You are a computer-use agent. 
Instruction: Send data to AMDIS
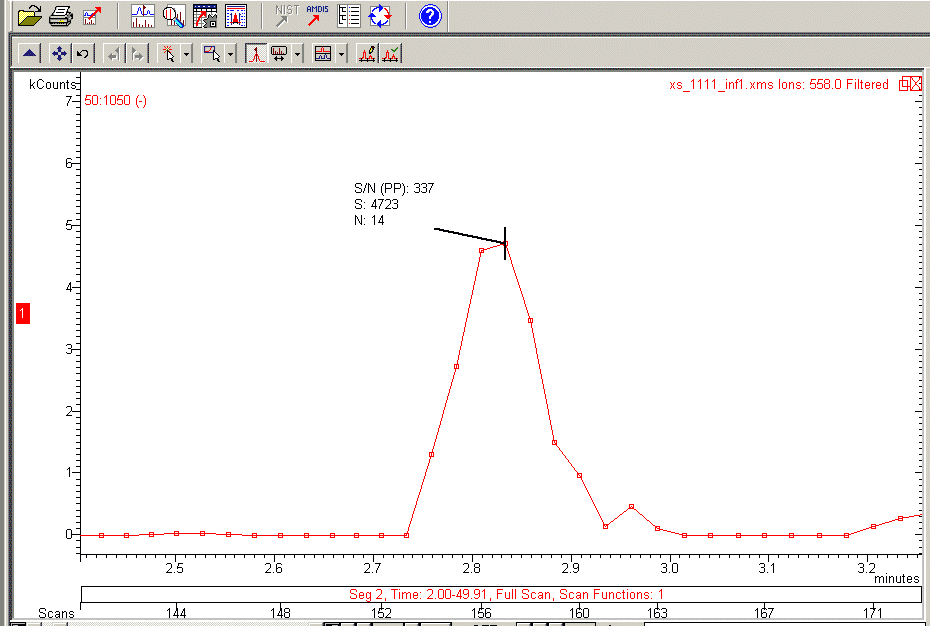coord(317,16)
